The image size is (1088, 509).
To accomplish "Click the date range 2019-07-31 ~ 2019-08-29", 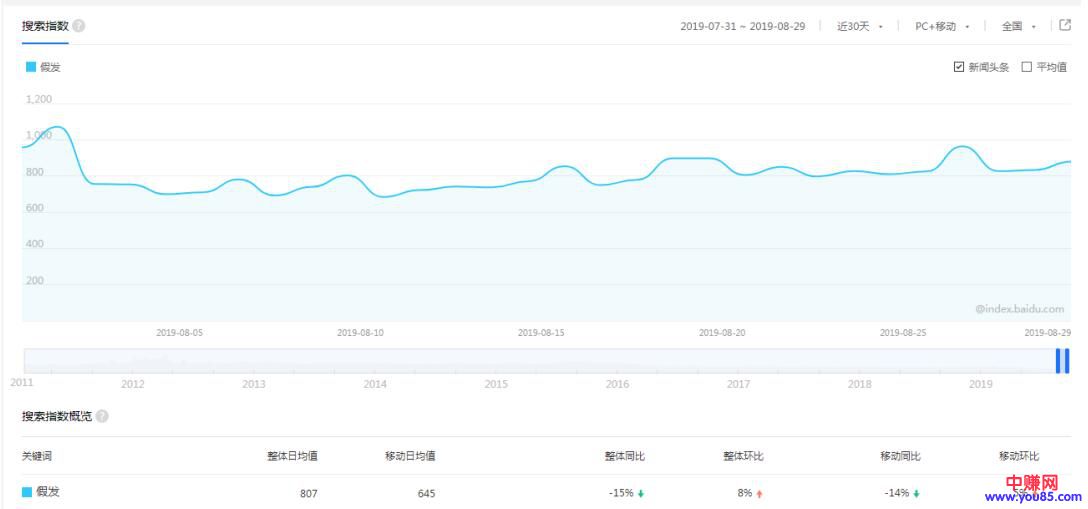I will [742, 27].
